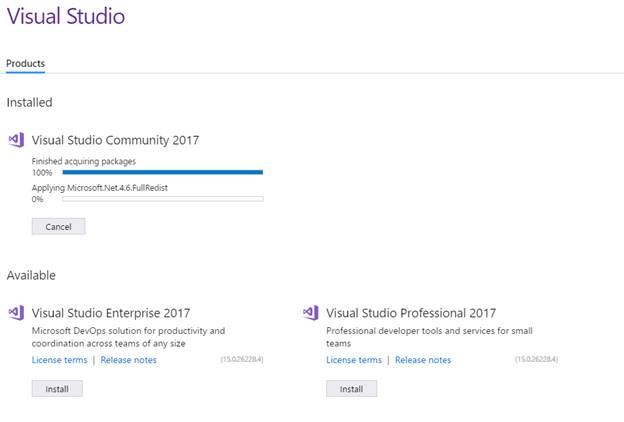Cancel the Community 2017 installation
Screen dimensions: 624x422
pyautogui.click(x=58, y=227)
